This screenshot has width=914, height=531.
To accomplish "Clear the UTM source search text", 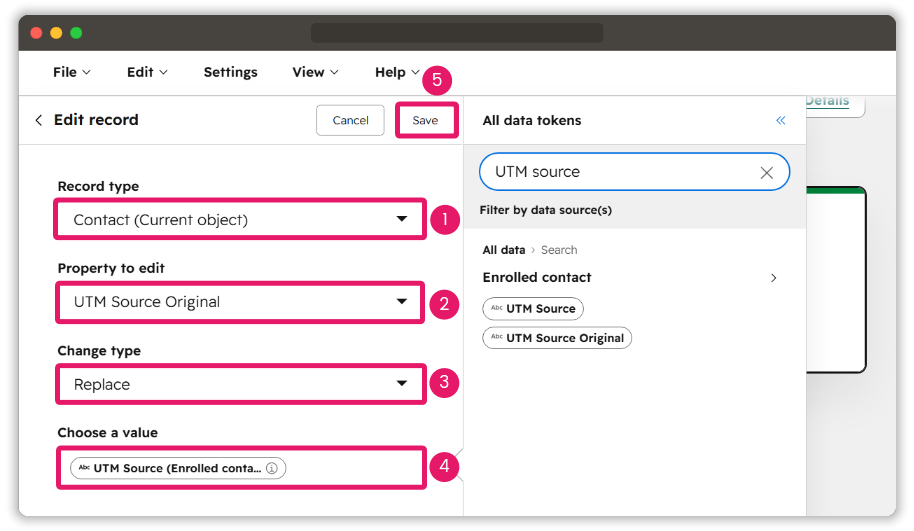I will (767, 173).
